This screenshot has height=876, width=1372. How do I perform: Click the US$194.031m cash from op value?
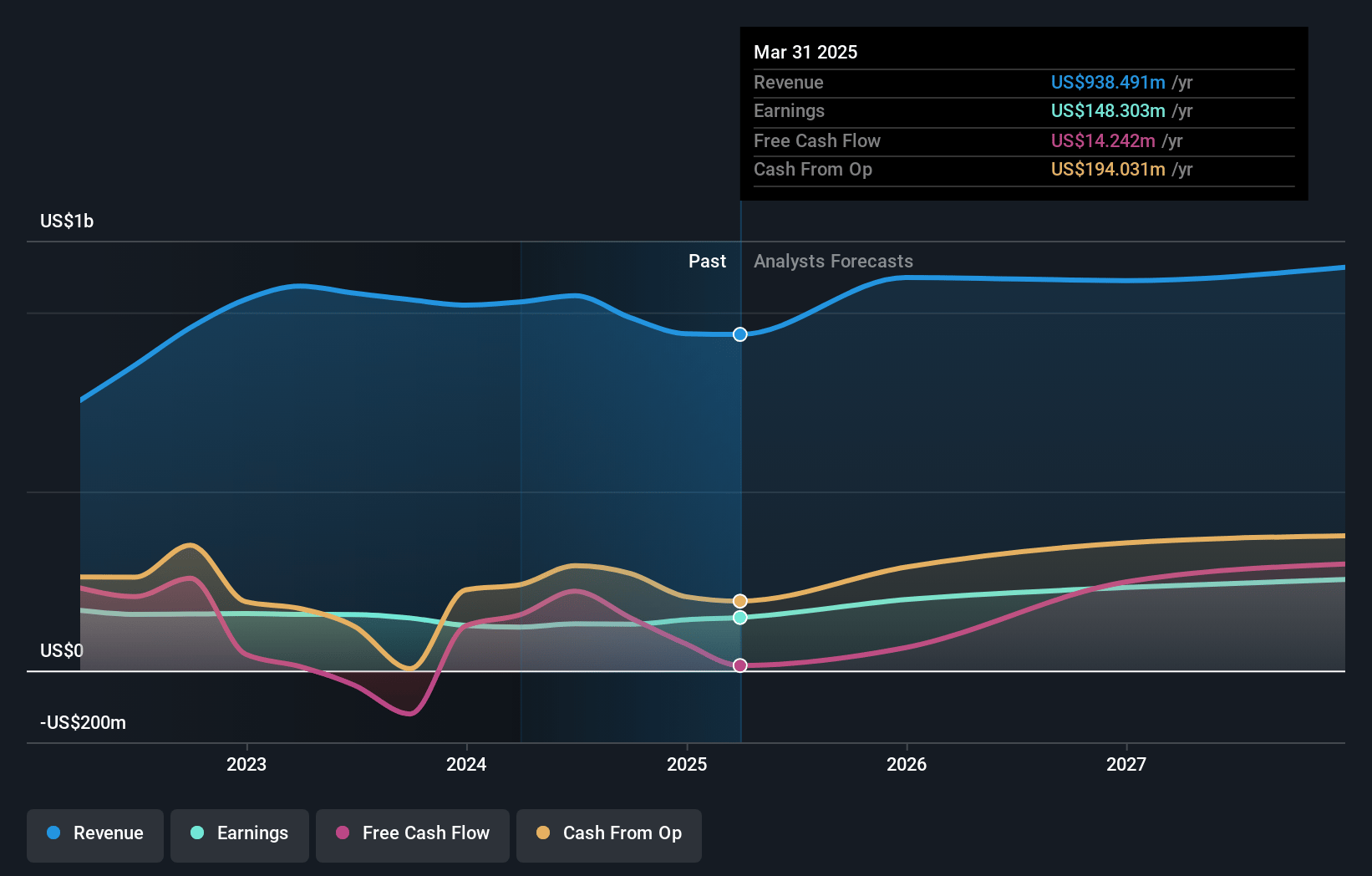tap(1108, 169)
